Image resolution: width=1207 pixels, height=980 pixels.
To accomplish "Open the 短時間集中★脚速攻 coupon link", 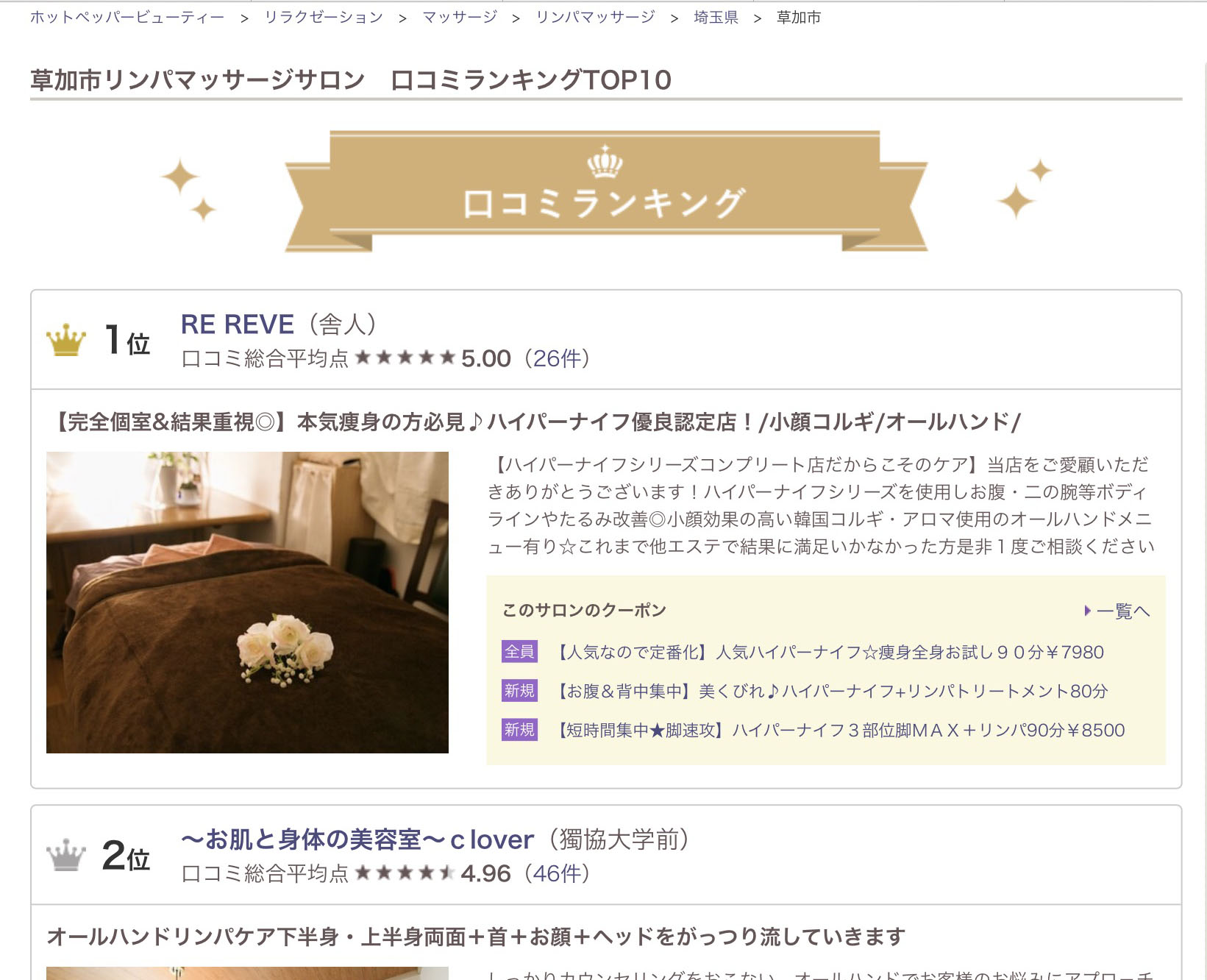I will coord(839,730).
